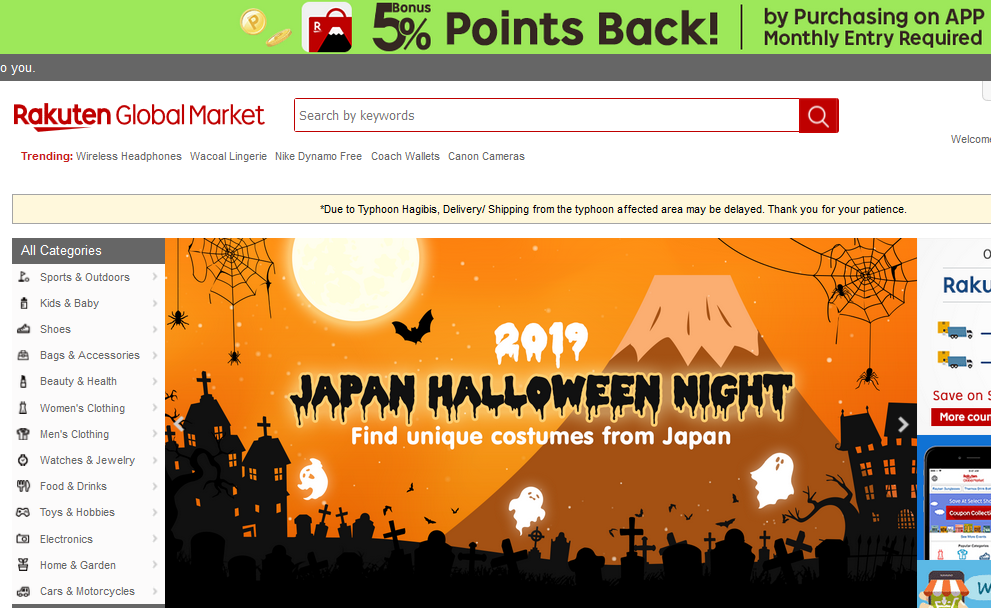991x608 pixels.
Task: Click the Food & Drinks fork icon
Action: (23, 486)
